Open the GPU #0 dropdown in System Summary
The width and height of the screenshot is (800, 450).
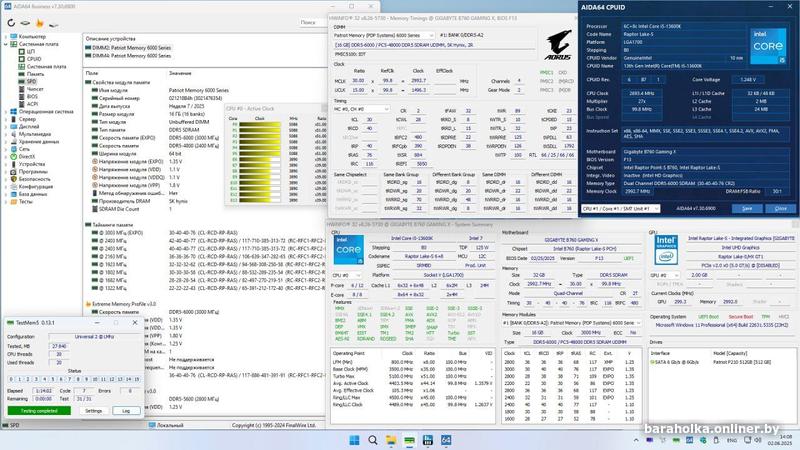[665, 275]
